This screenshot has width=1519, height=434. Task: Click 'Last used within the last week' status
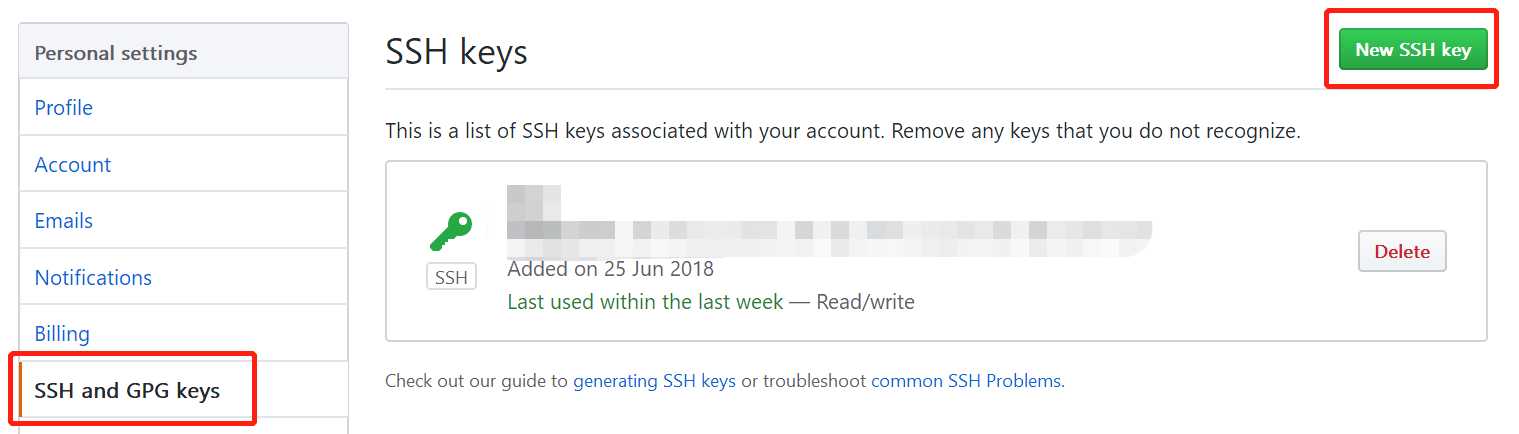(x=645, y=301)
